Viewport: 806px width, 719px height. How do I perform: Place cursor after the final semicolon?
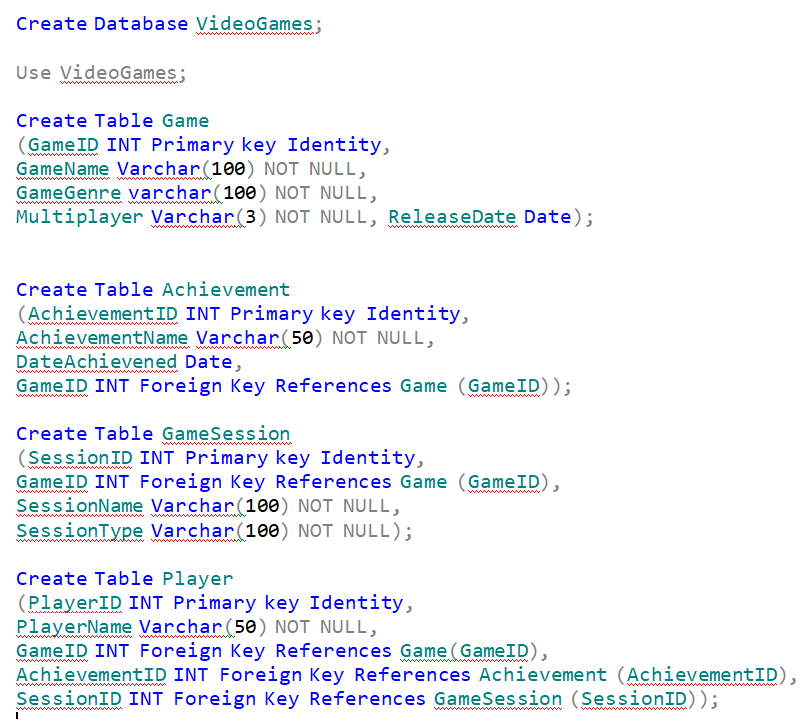(x=722, y=698)
